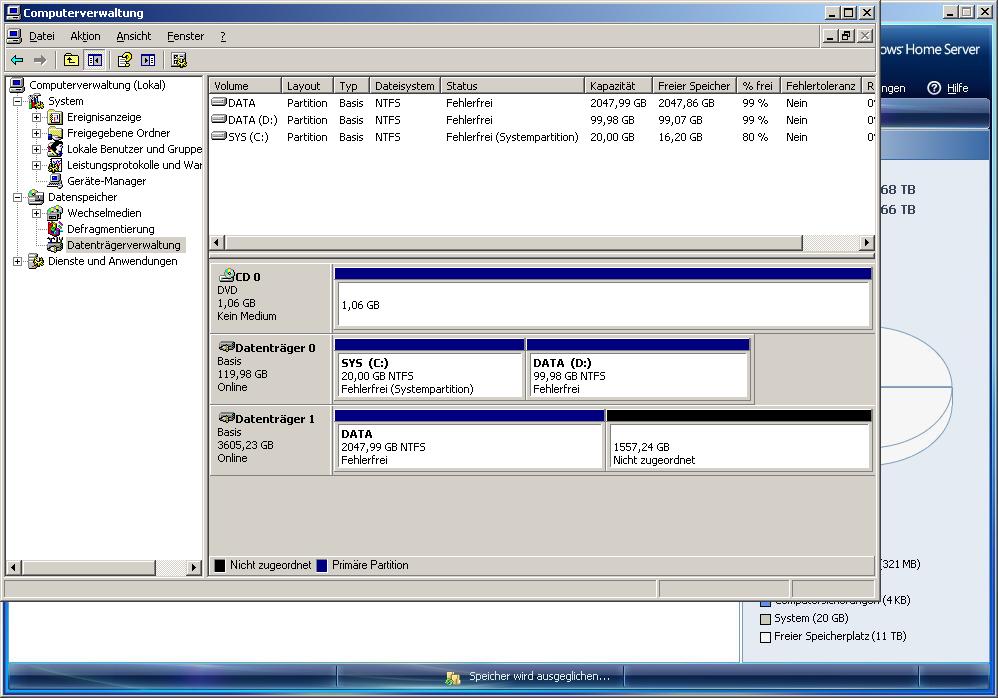Image resolution: width=998 pixels, height=698 pixels.
Task: Expand Lokale Benutzer und Gruppen node
Action: [36, 149]
